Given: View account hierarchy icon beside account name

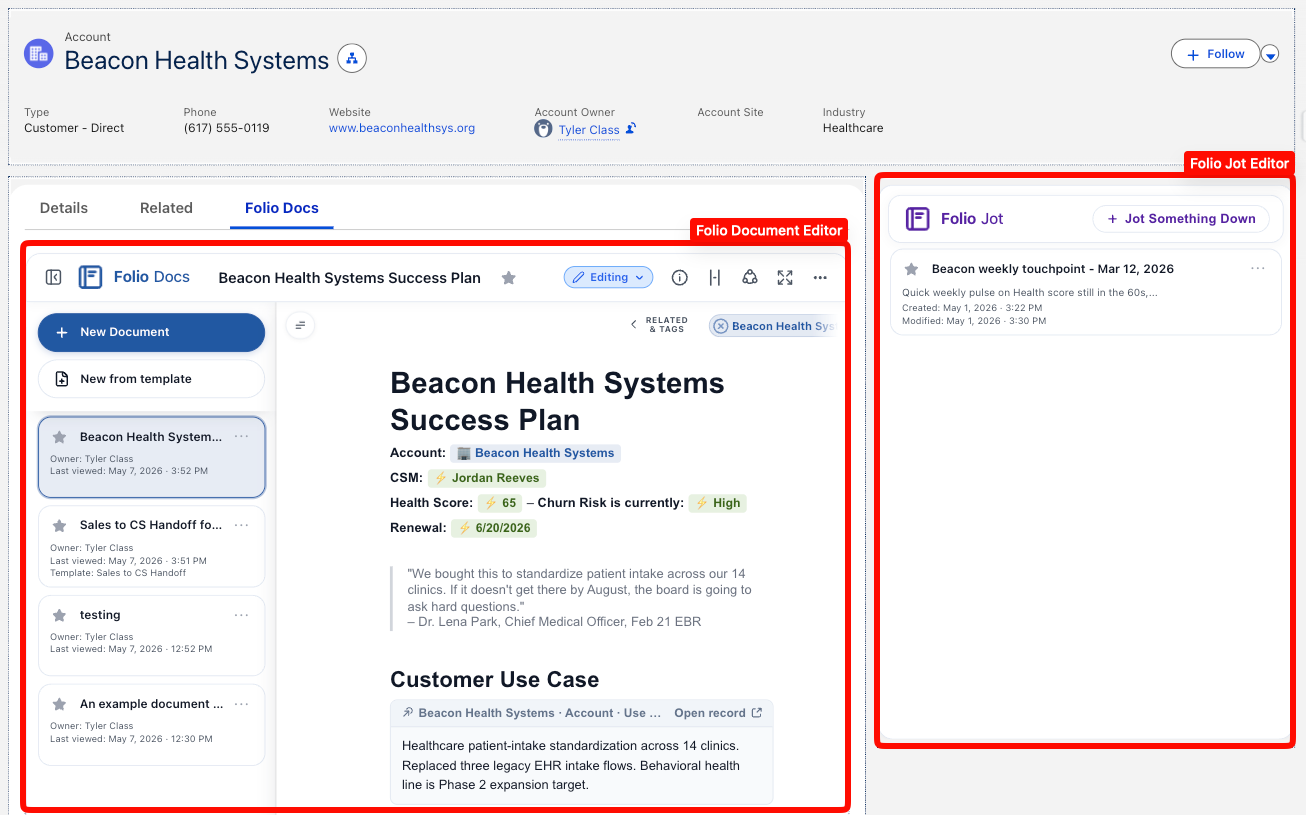Looking at the screenshot, I should [x=352, y=59].
